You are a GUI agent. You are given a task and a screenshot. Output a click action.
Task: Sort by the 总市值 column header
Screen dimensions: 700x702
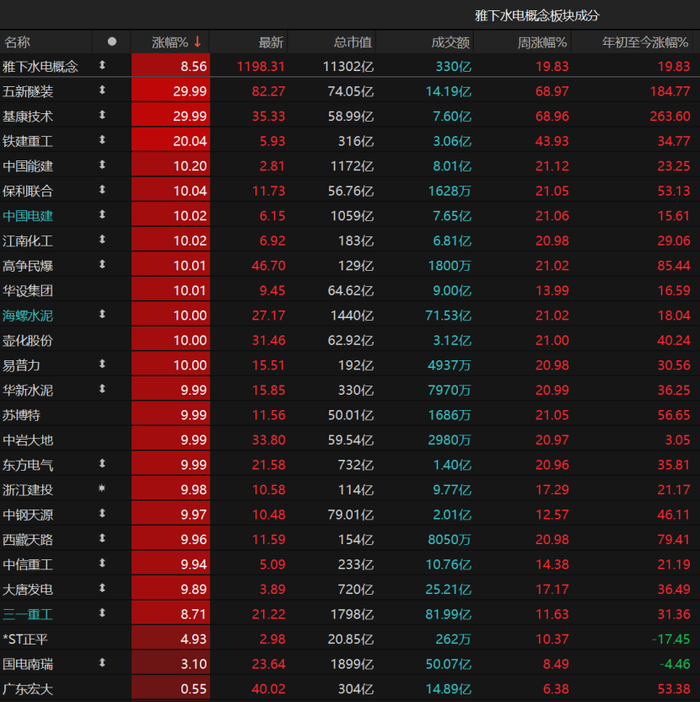tap(351, 42)
